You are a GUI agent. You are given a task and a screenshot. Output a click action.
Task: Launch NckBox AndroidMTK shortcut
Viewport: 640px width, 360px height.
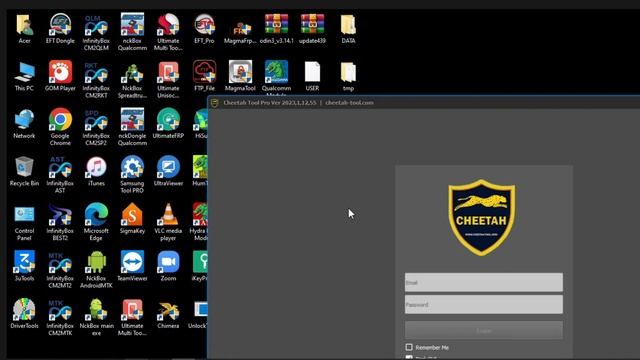[96, 263]
